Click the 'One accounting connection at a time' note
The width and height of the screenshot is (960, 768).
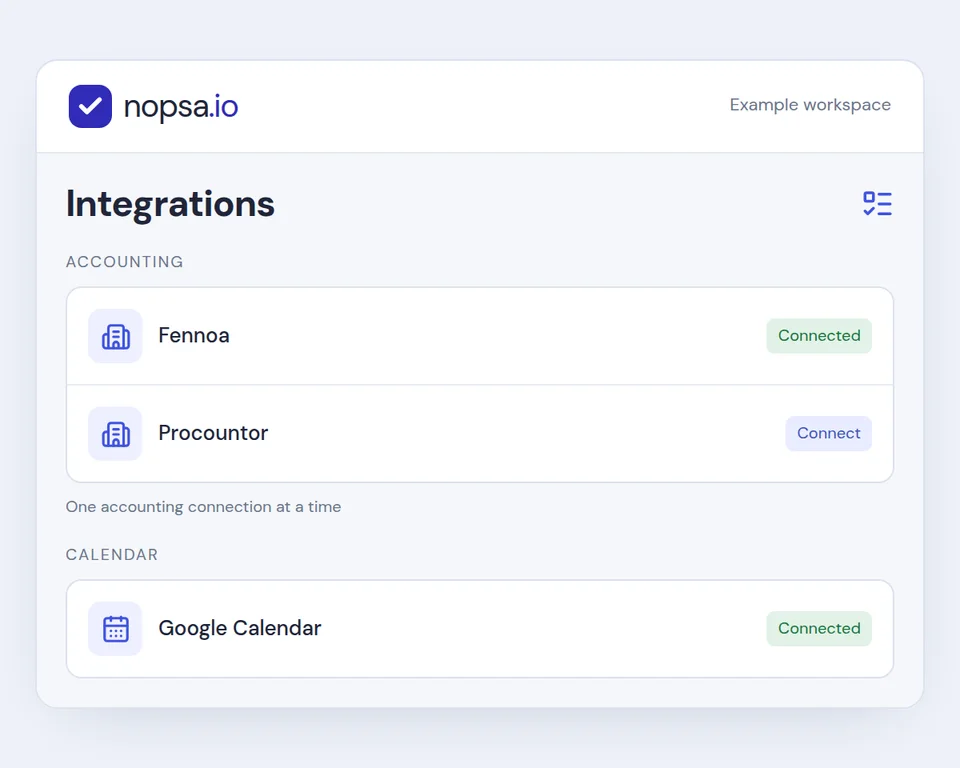(x=203, y=507)
